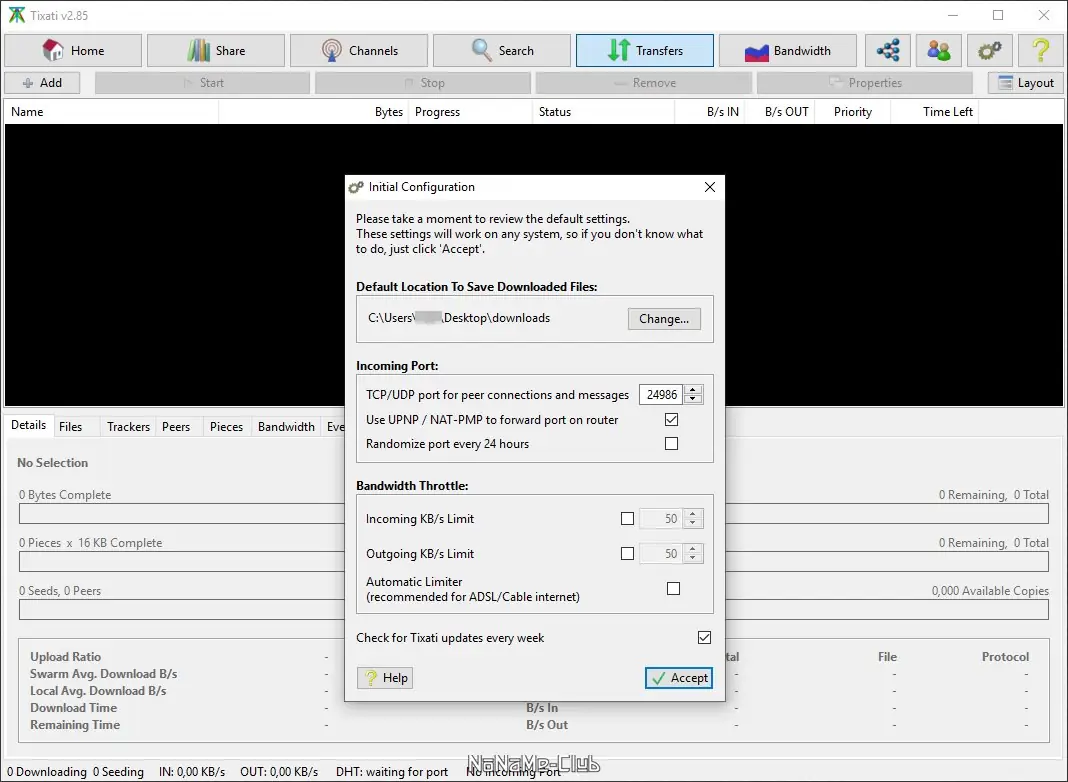The width and height of the screenshot is (1068, 782).
Task: Open the Share section
Action: click(x=216, y=50)
